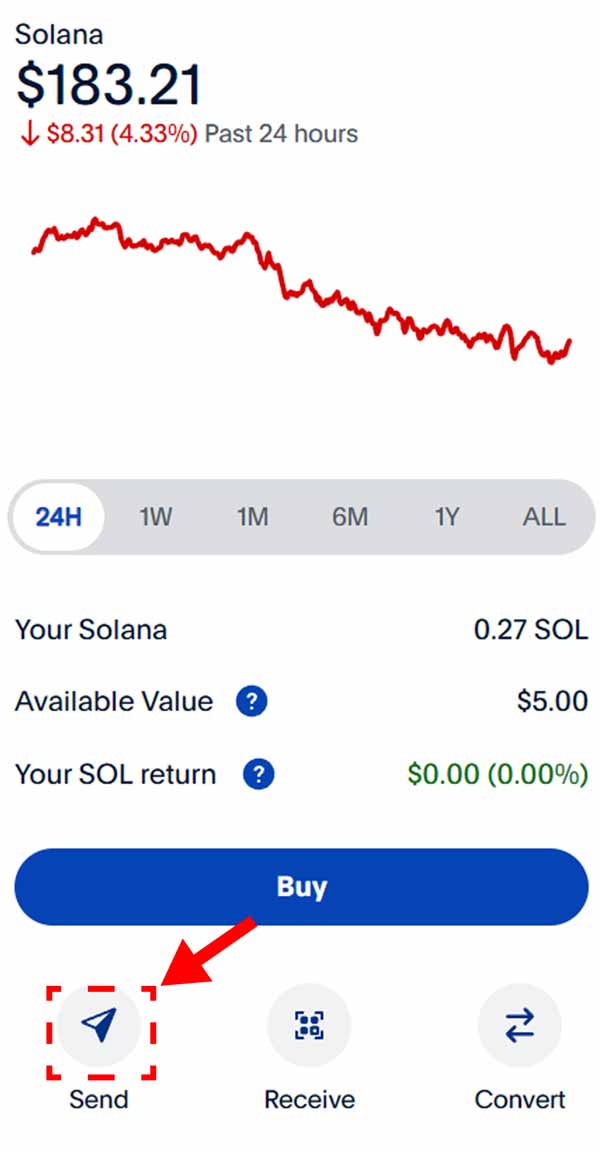Open the Available Value help icon
600x1153 pixels.
(x=251, y=702)
